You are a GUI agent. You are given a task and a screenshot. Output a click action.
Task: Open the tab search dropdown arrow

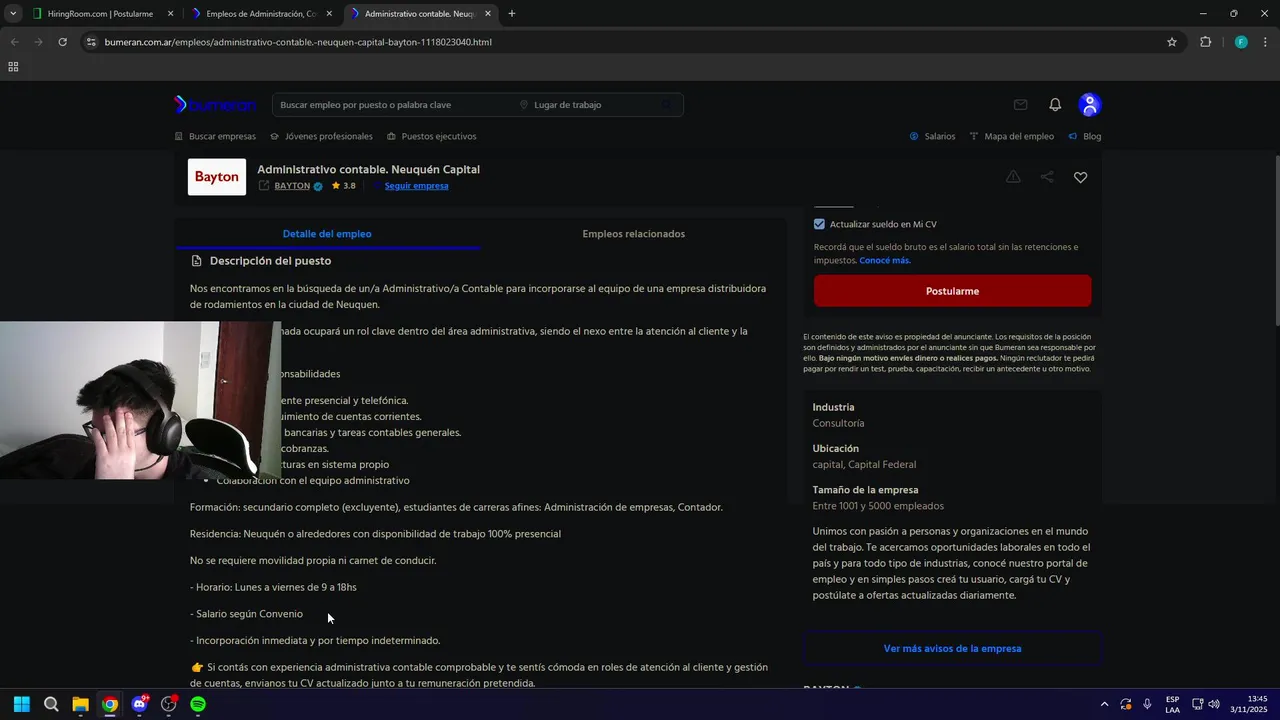click(13, 14)
